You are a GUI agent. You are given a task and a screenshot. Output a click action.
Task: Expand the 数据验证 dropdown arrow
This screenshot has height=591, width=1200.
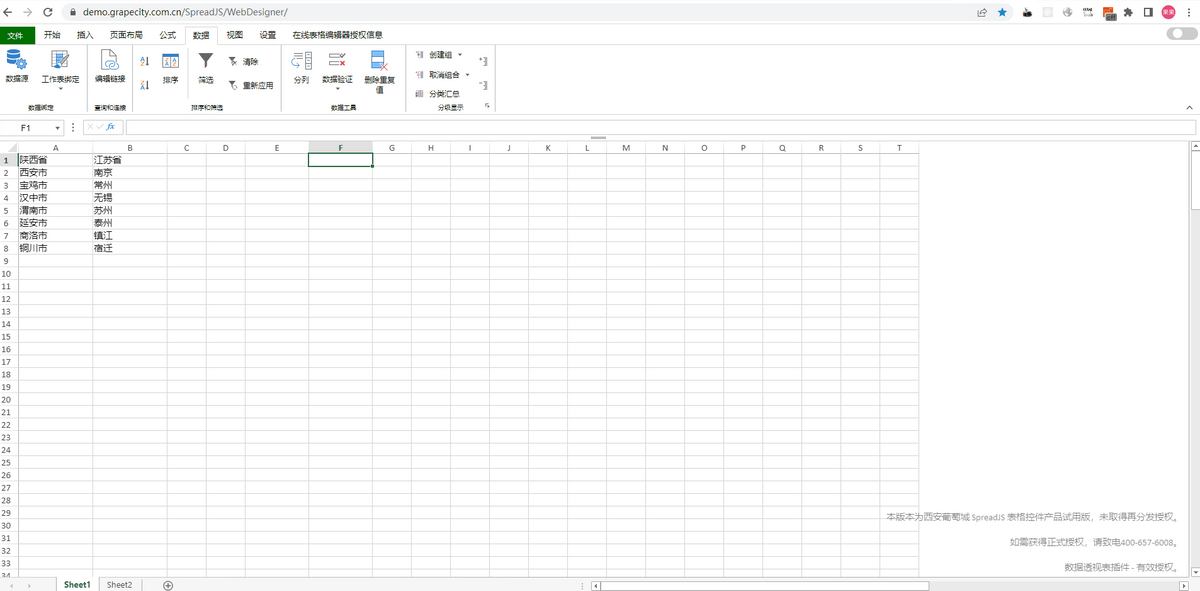(337, 88)
